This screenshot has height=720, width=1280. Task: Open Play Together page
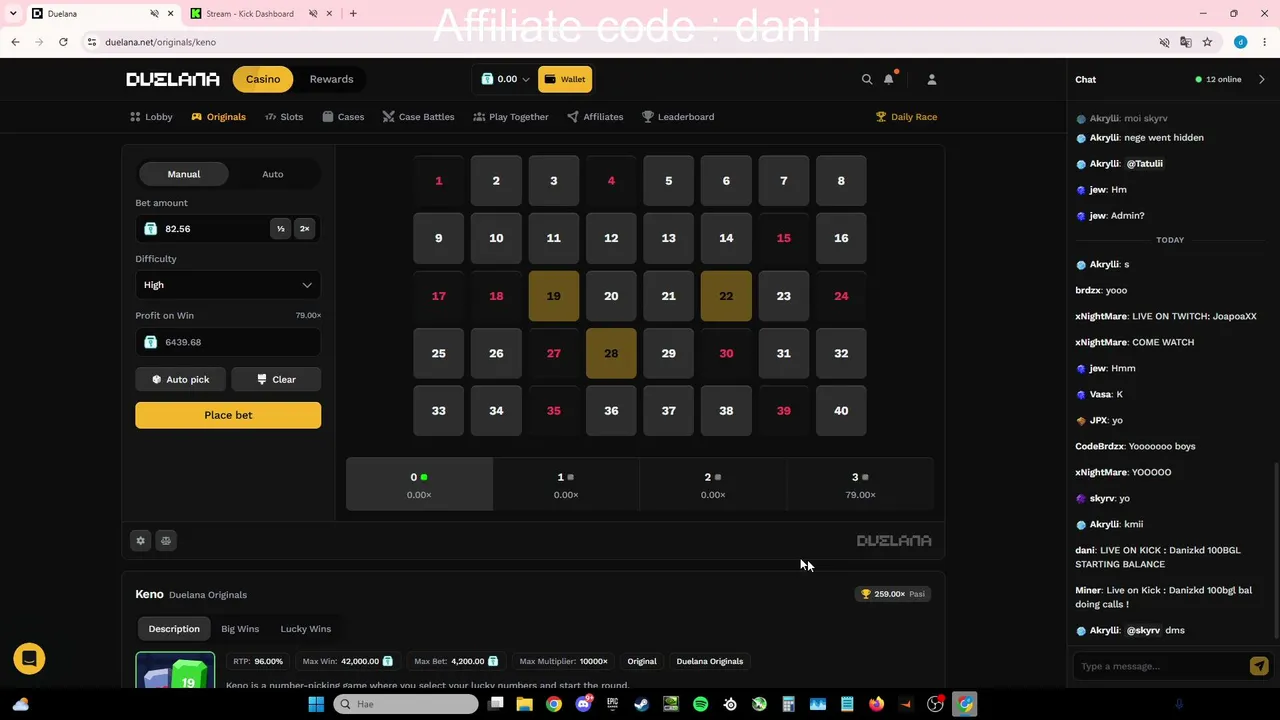click(x=511, y=117)
